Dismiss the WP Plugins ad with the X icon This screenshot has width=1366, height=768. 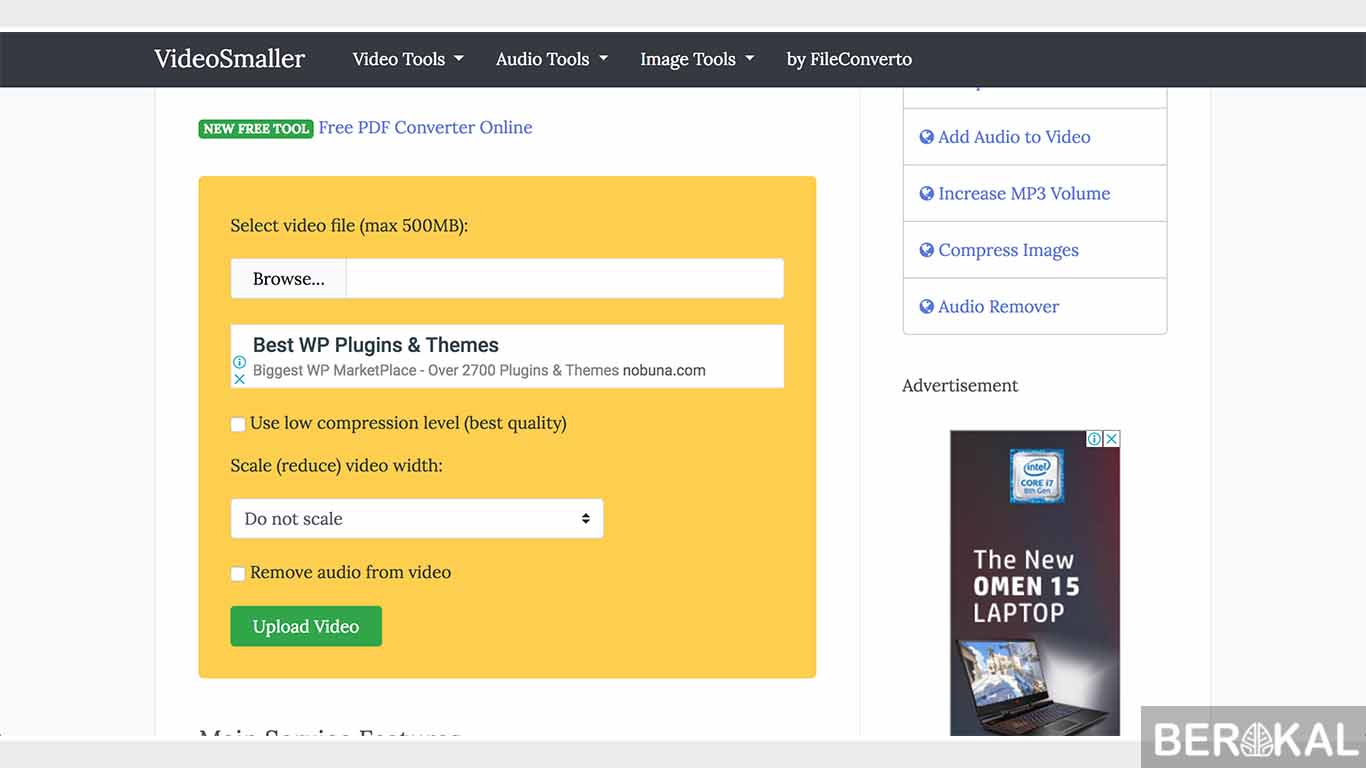click(239, 380)
